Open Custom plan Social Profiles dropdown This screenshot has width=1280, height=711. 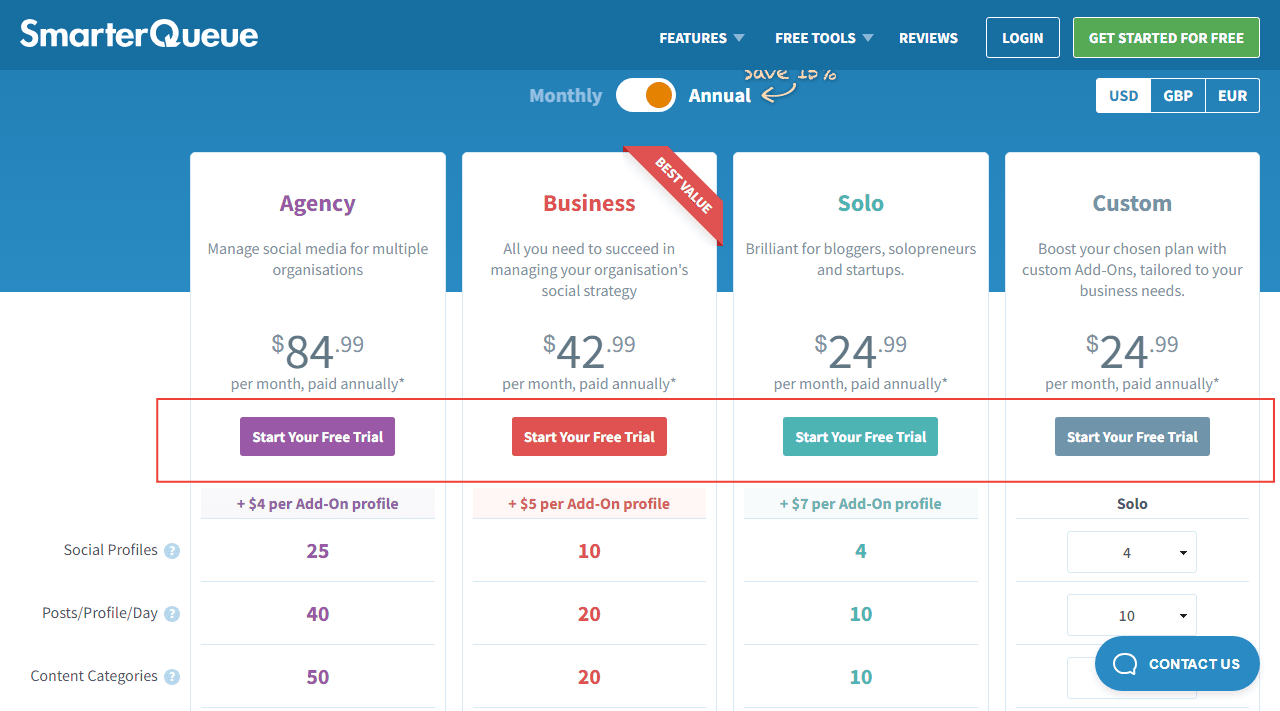1131,552
